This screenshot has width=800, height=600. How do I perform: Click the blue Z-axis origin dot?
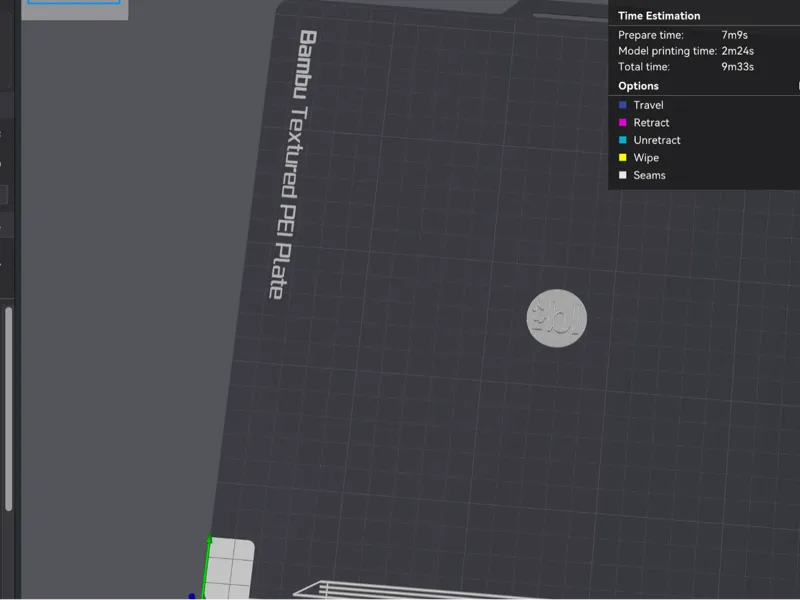192,596
